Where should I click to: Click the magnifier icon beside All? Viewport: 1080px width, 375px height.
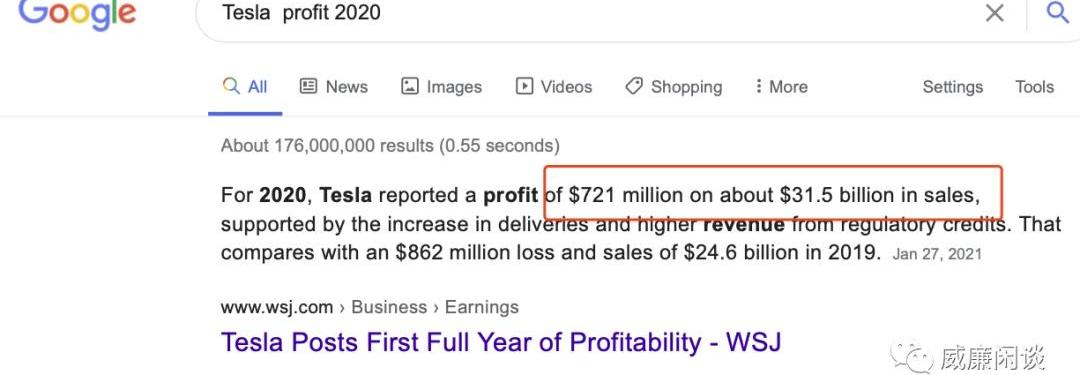click(231, 86)
